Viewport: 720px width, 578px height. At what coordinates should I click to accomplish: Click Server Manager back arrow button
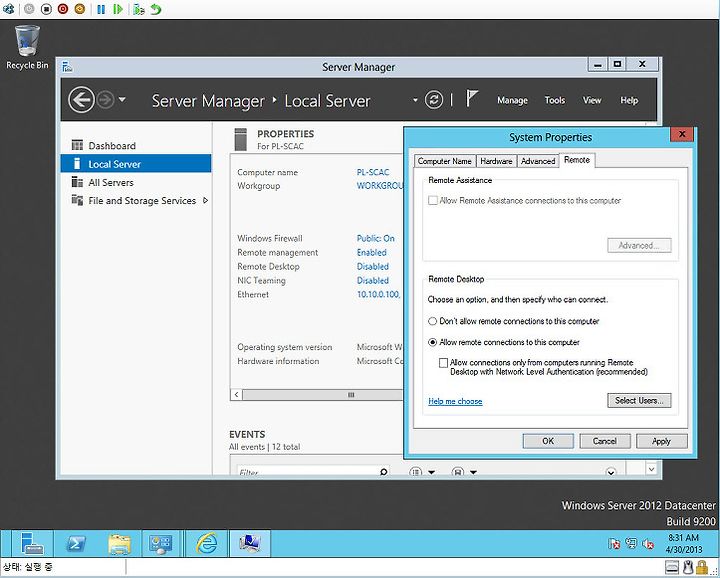(81, 100)
